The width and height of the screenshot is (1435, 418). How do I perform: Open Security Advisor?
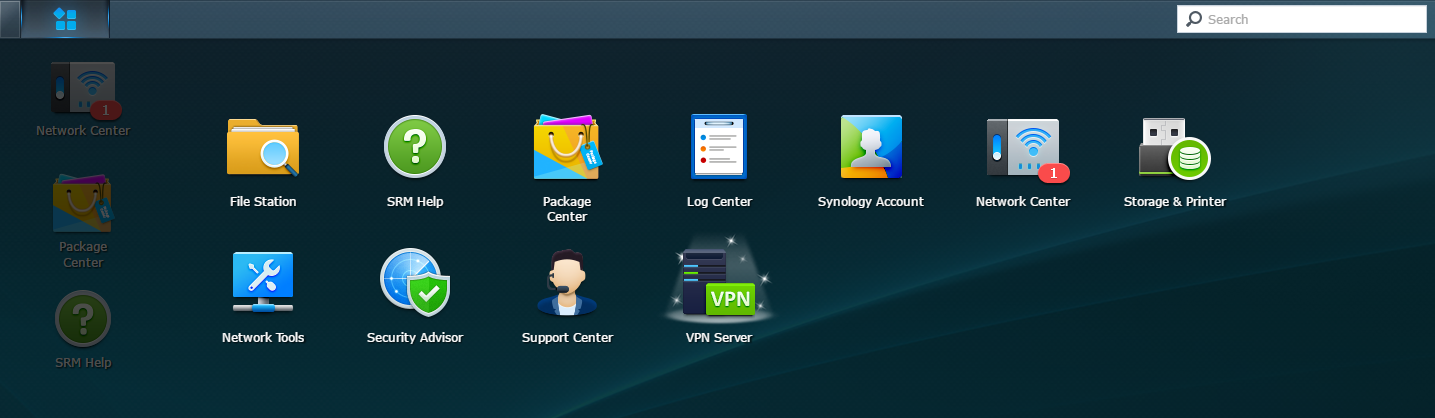[x=415, y=282]
